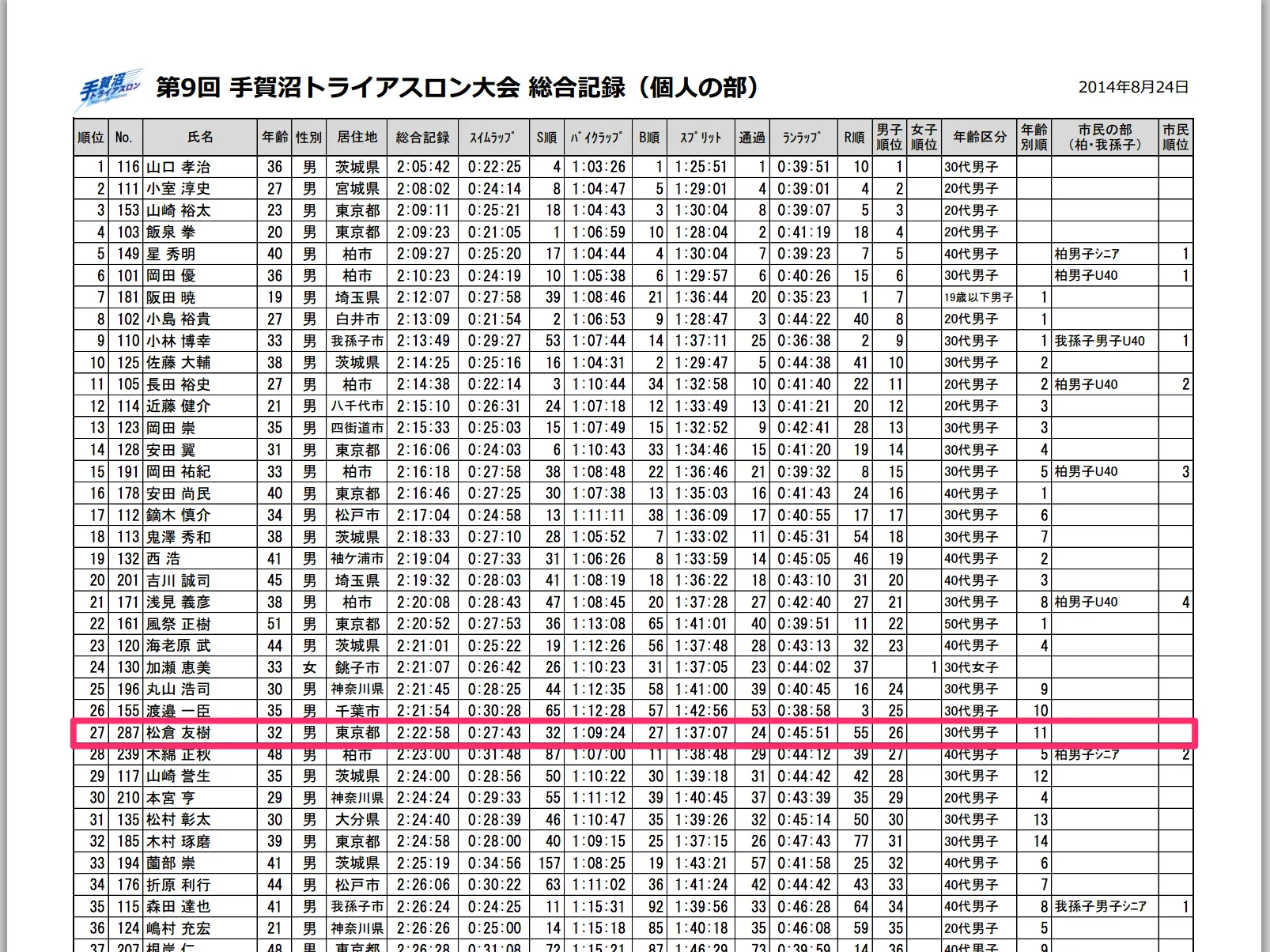Click the Teganuma Triathlon logo
This screenshot has height=952, width=1270.
point(110,89)
